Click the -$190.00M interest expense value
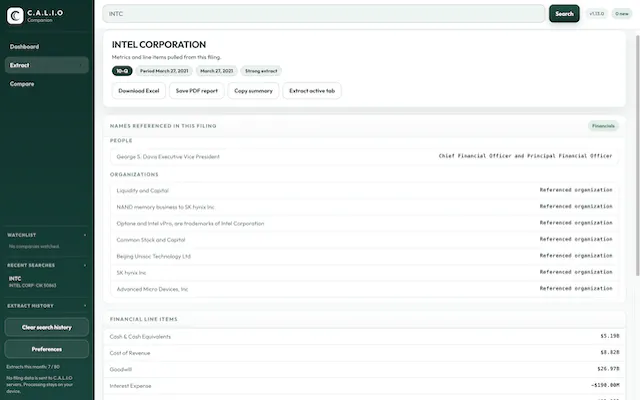Image resolution: width=640 pixels, height=400 pixels. (605, 385)
